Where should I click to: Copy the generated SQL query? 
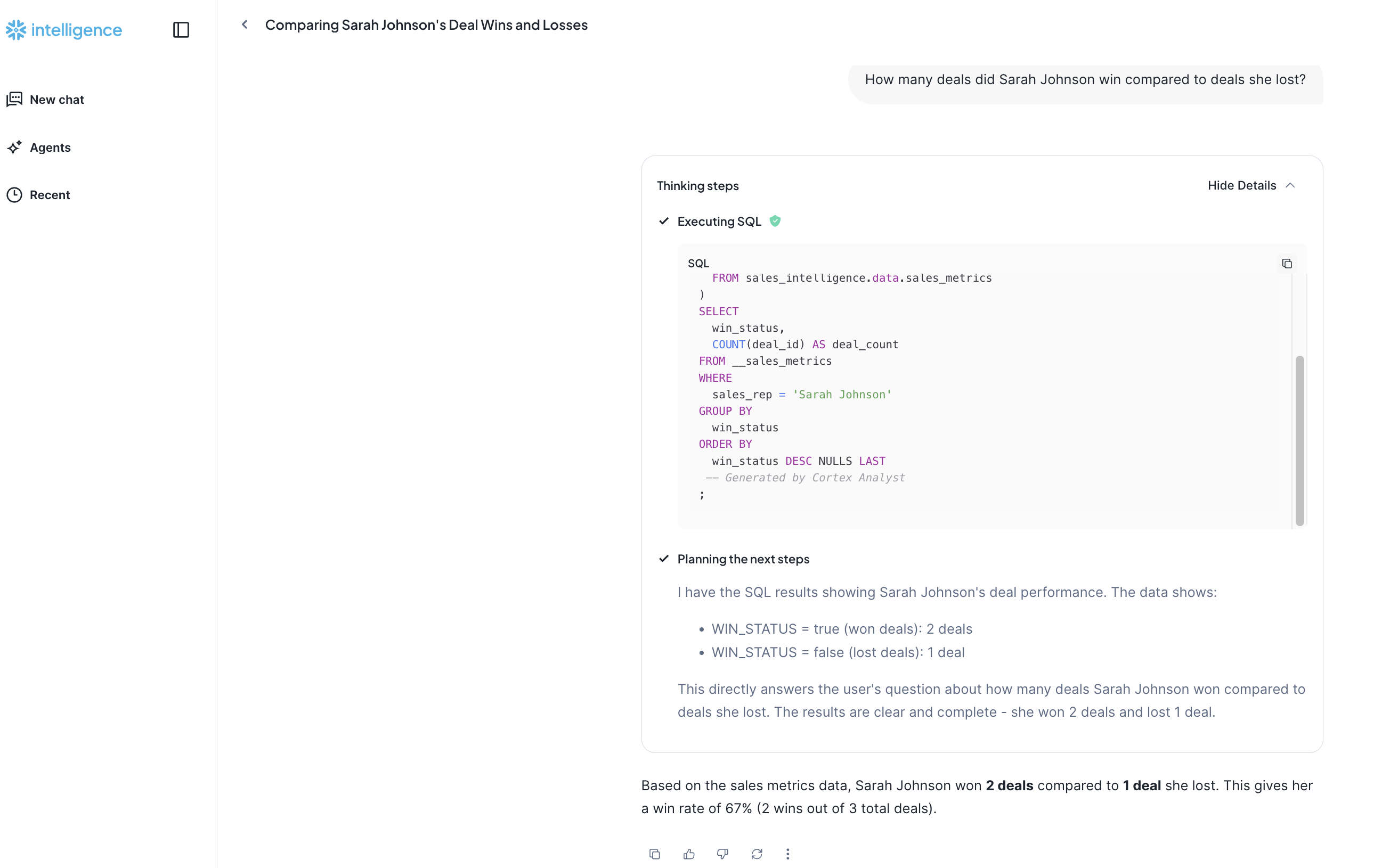[x=1287, y=263]
